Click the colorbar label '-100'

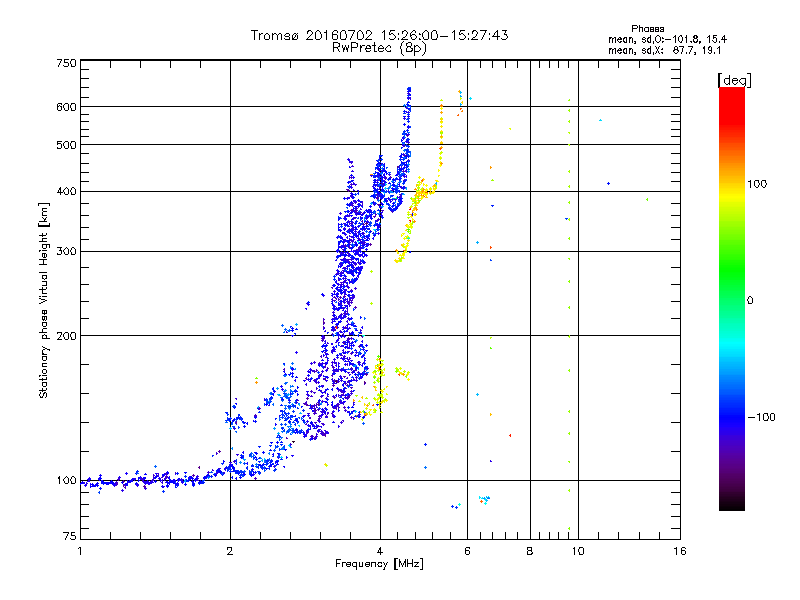(761, 417)
